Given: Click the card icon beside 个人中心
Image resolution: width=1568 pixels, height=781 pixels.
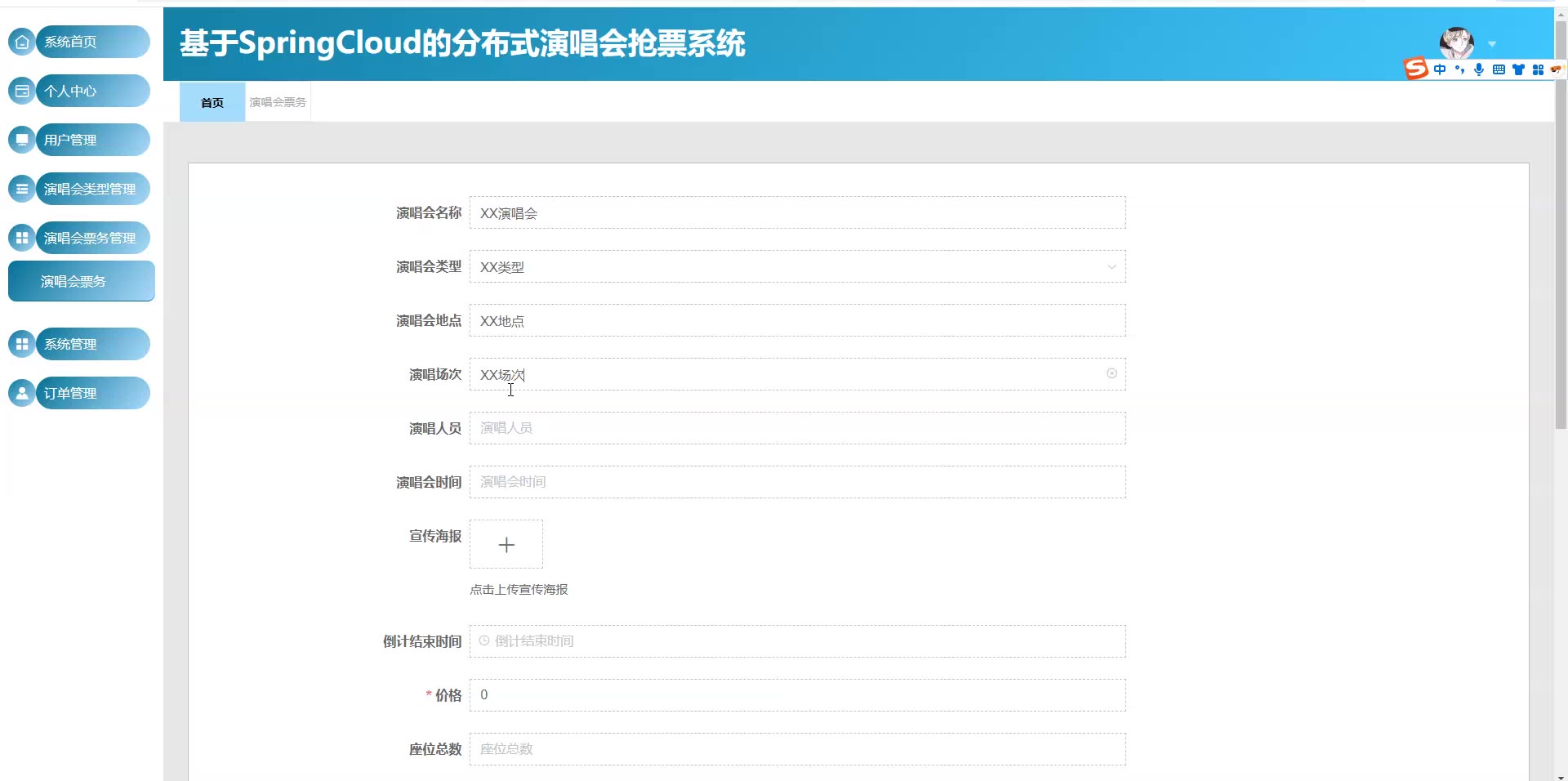Looking at the screenshot, I should pos(22,91).
